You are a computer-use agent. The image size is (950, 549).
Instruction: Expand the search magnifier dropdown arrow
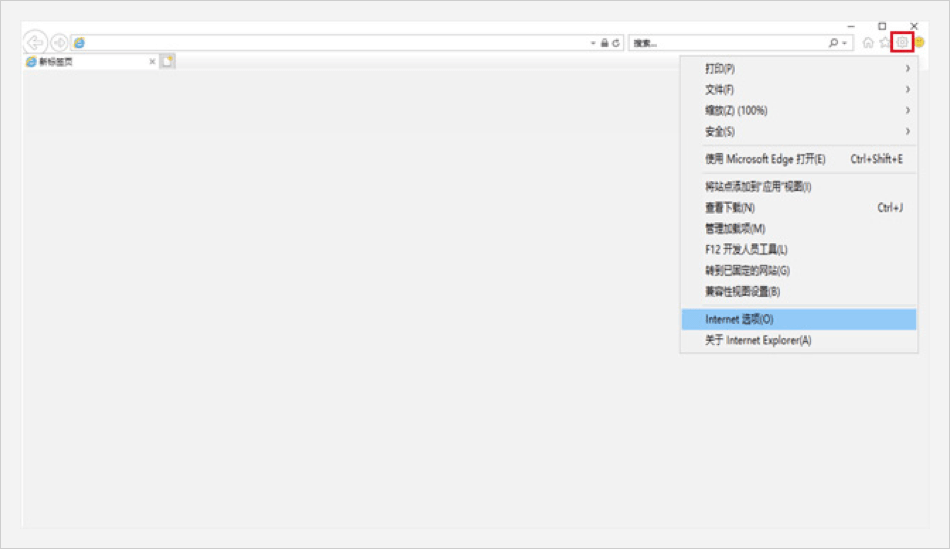coord(845,43)
